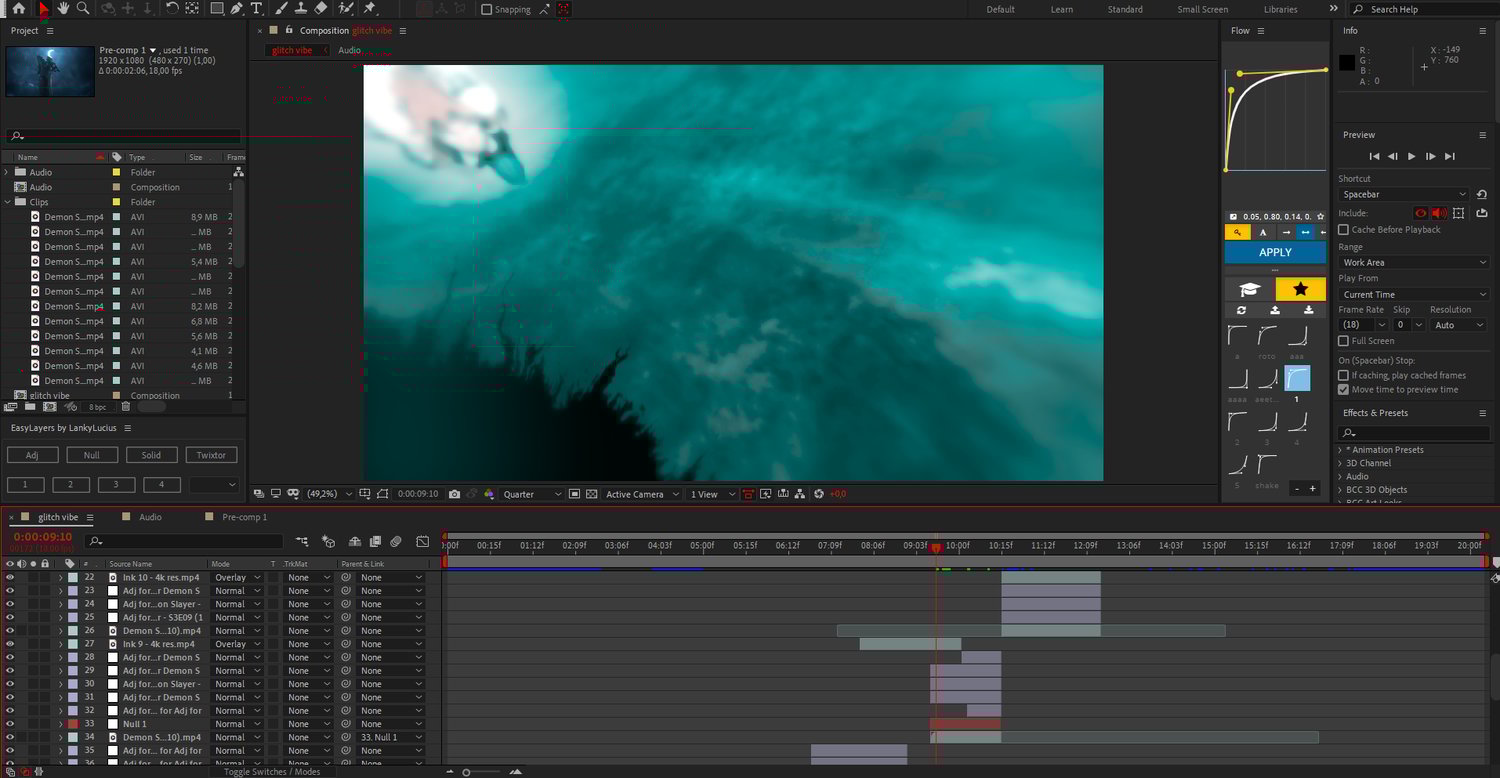Hide layer 27 Ink 9 - 4k res.mp4
This screenshot has width=1500, height=778.
10,644
